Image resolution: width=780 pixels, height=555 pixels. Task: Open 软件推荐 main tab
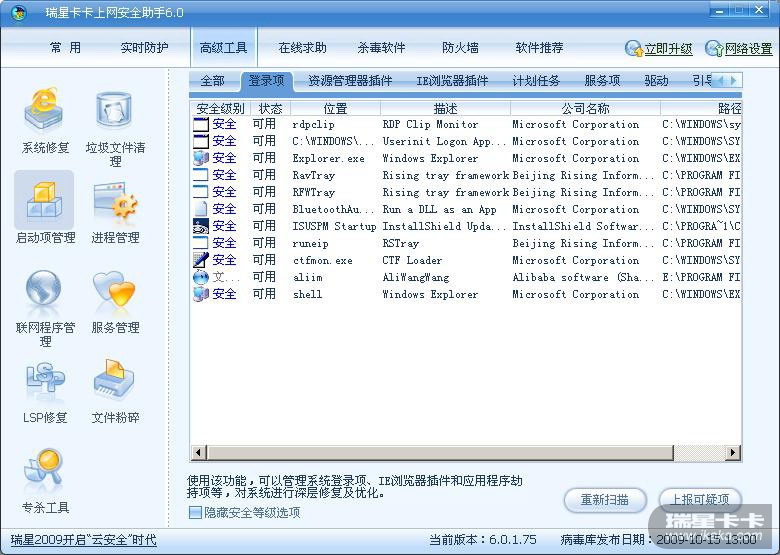tap(539, 48)
